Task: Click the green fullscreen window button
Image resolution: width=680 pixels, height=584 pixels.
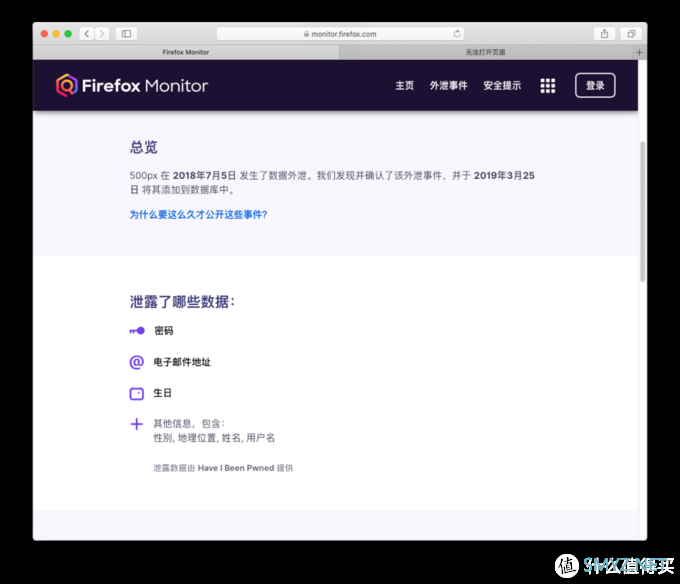Action: [68, 34]
